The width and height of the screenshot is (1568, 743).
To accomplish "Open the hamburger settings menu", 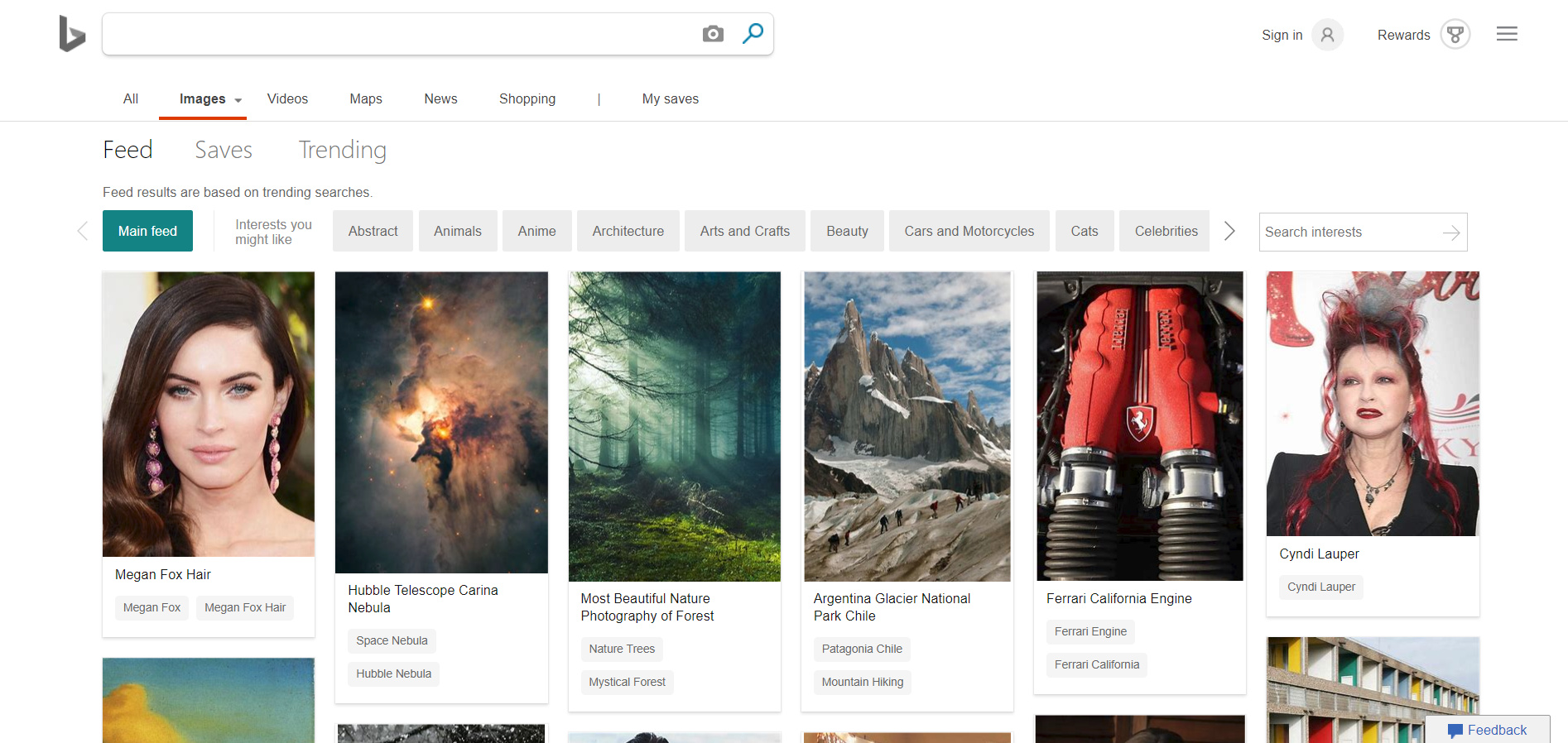I will tap(1507, 34).
